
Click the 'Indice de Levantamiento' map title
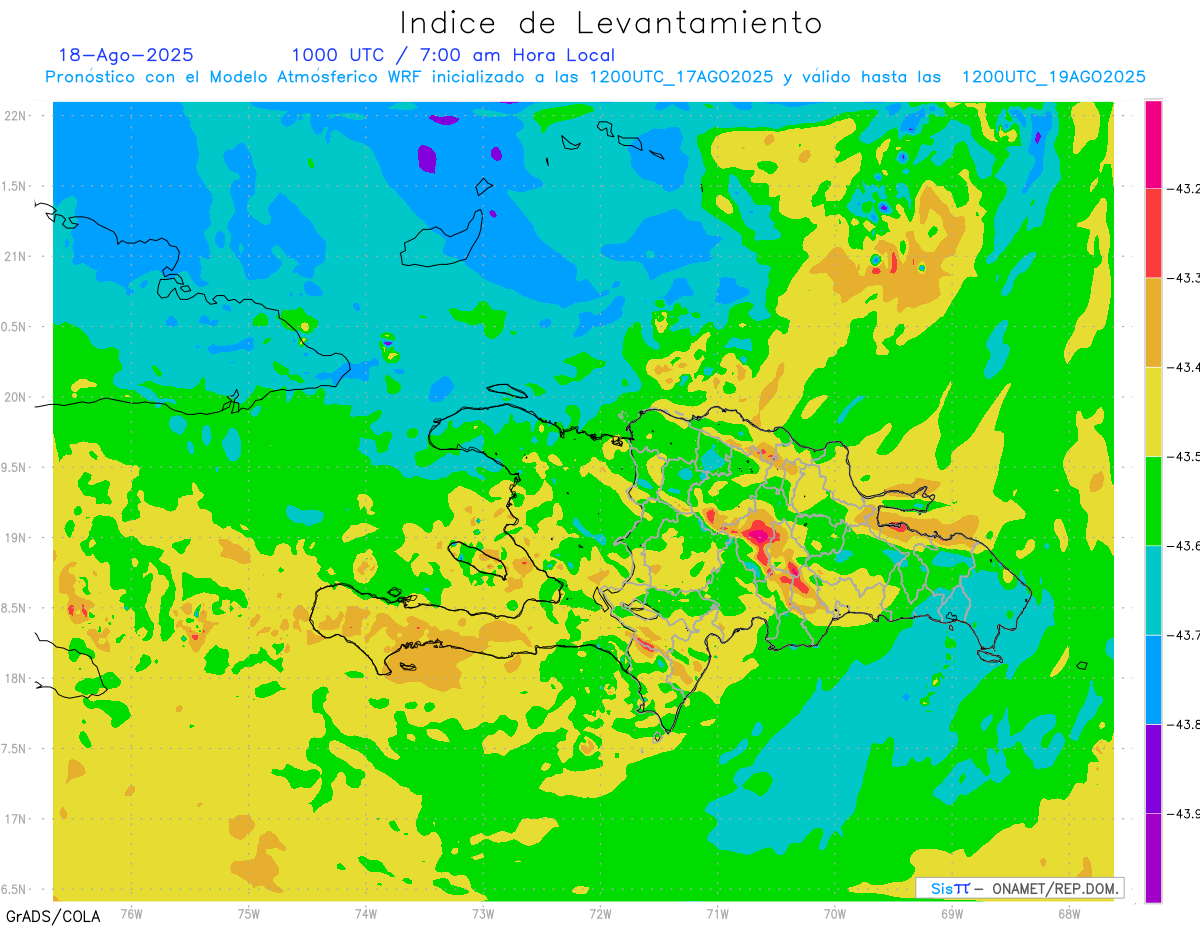(x=611, y=22)
